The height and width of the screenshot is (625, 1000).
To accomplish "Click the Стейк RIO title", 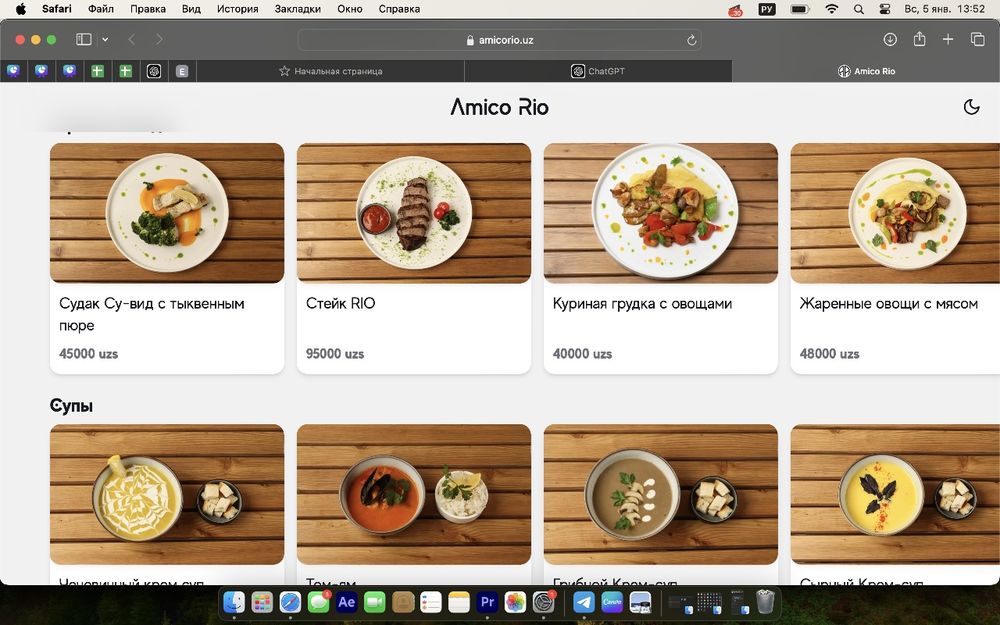I will [x=341, y=304].
